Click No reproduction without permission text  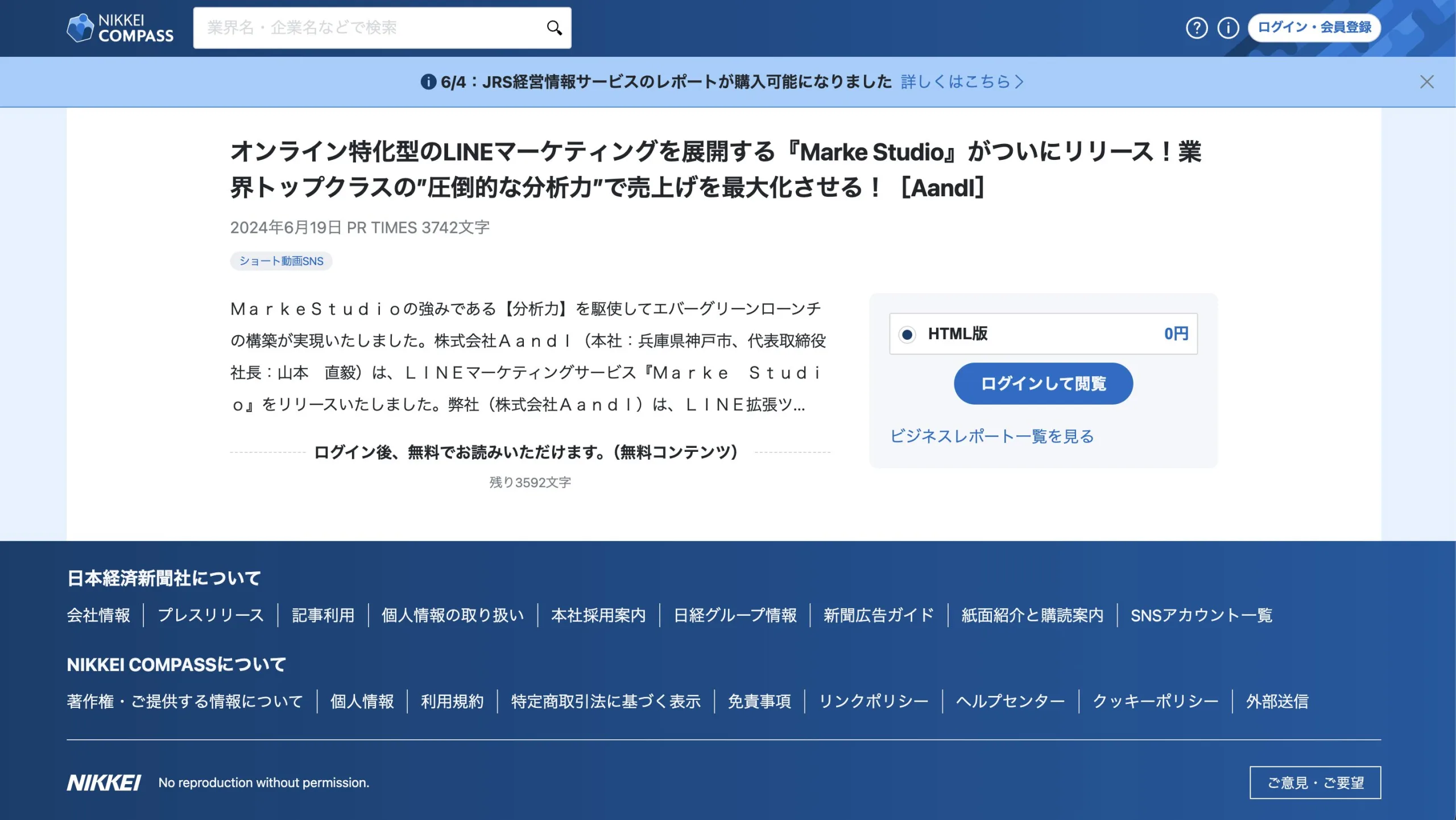click(x=264, y=782)
